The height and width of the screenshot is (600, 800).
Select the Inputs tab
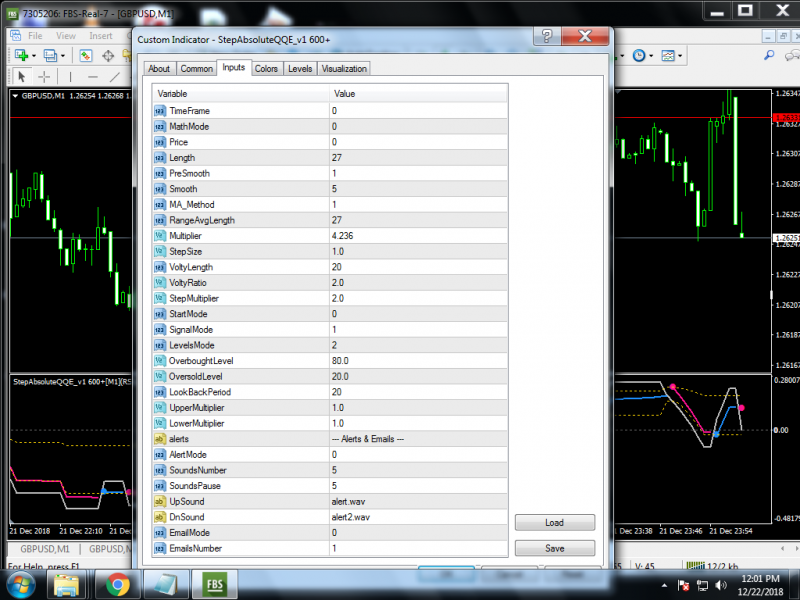[x=234, y=67]
